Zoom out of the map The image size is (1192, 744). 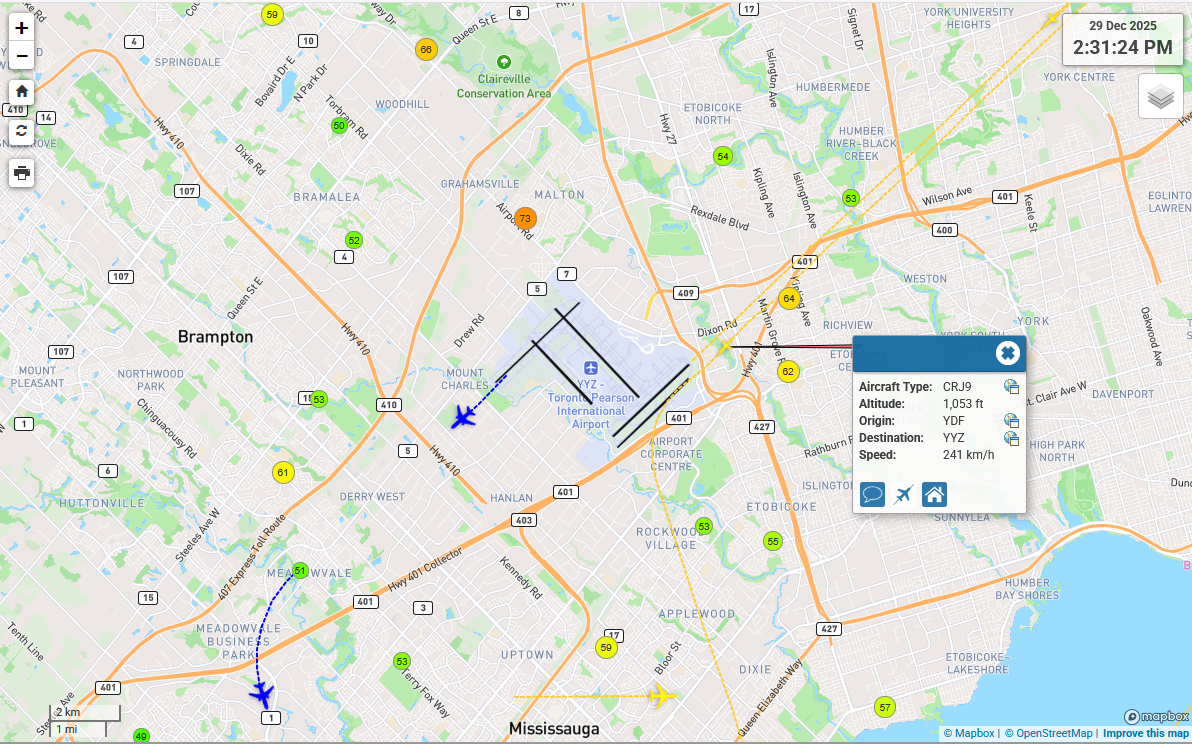pyautogui.click(x=22, y=55)
